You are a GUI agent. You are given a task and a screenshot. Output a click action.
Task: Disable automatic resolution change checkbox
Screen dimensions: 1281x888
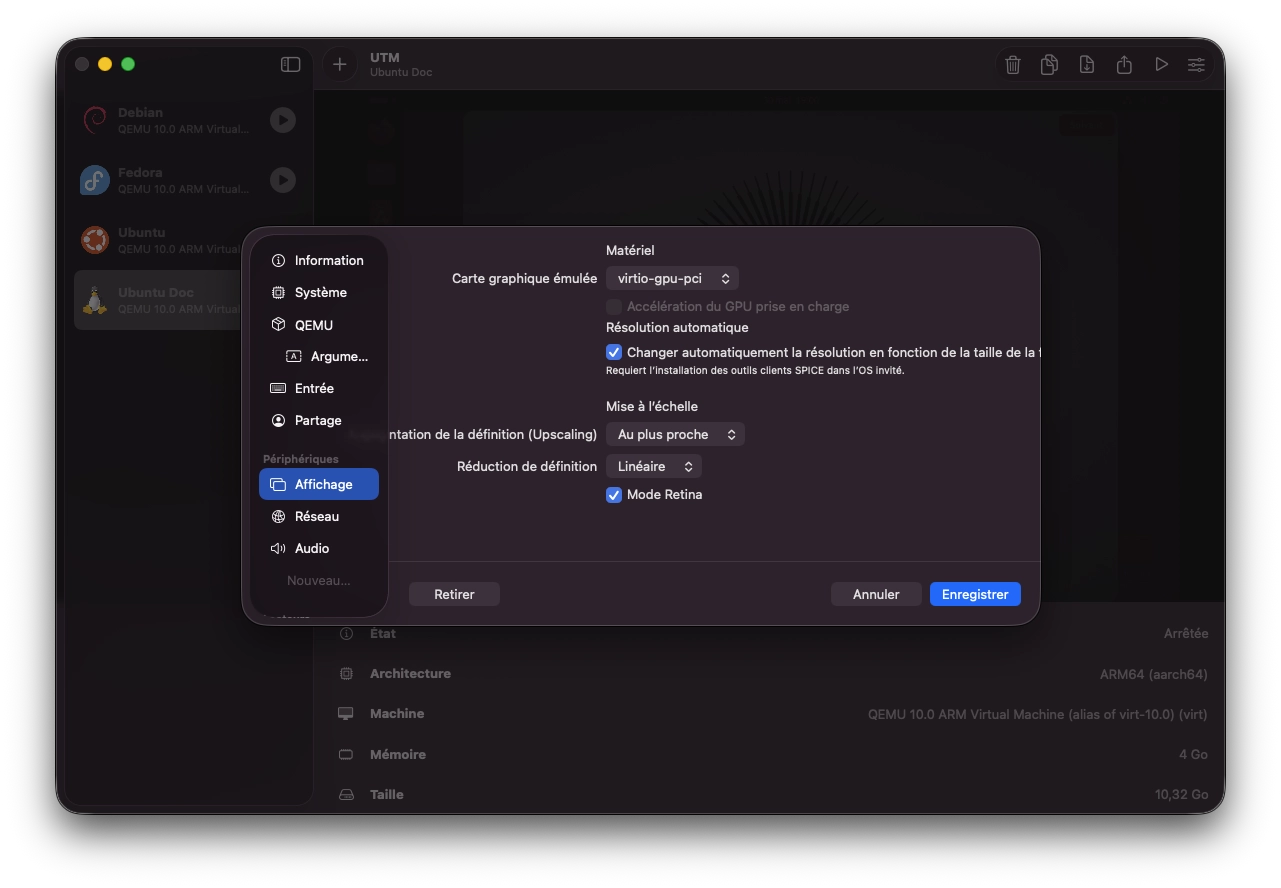point(614,352)
